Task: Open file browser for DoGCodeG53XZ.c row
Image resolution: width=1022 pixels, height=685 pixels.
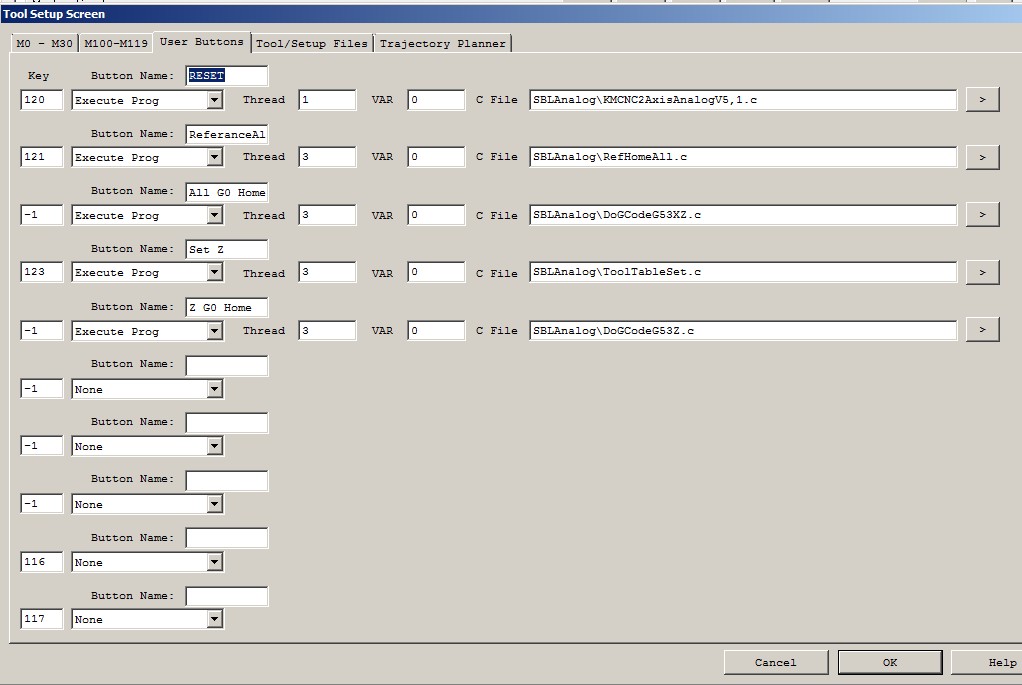Action: click(982, 215)
